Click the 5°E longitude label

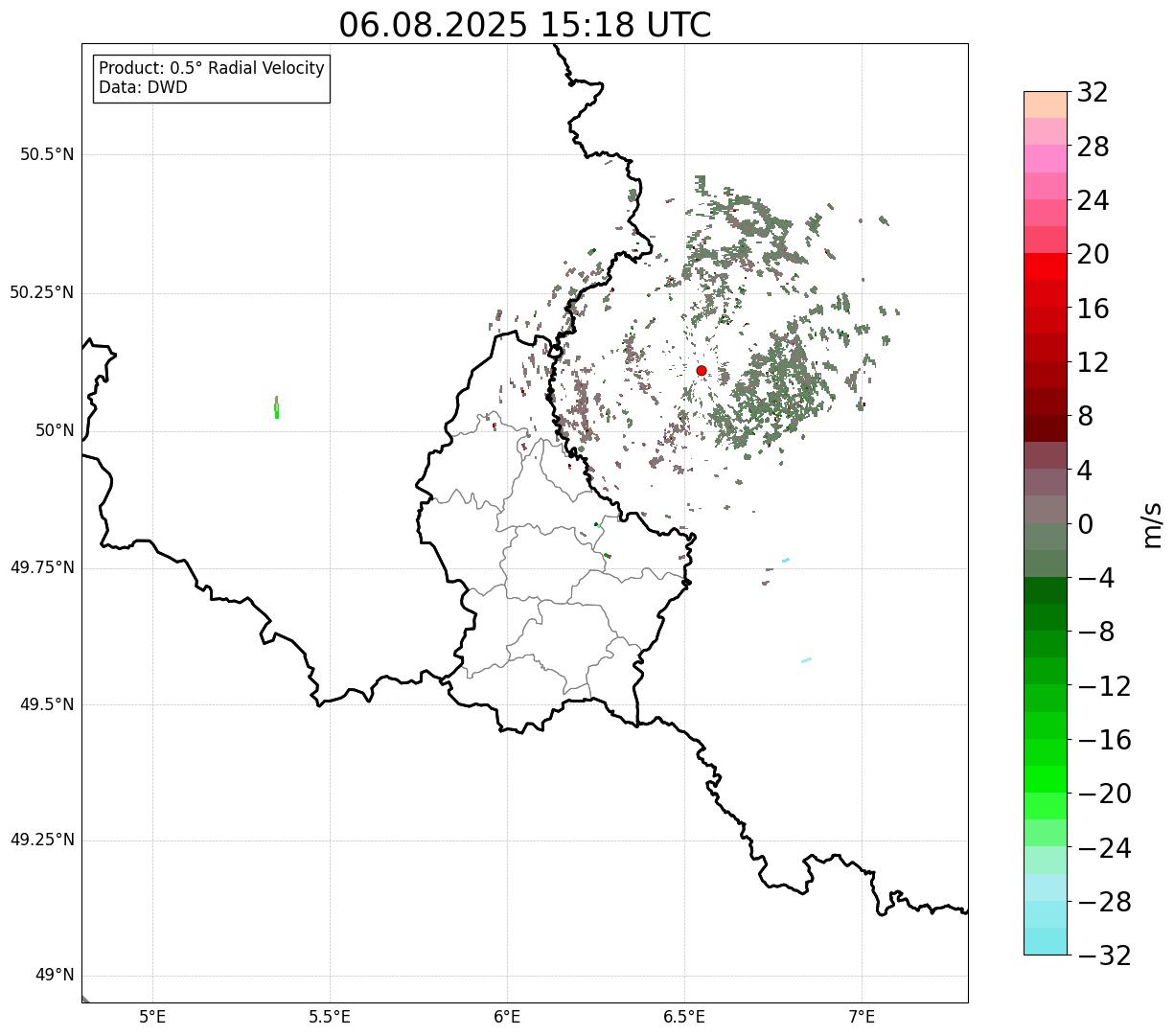click(152, 1017)
